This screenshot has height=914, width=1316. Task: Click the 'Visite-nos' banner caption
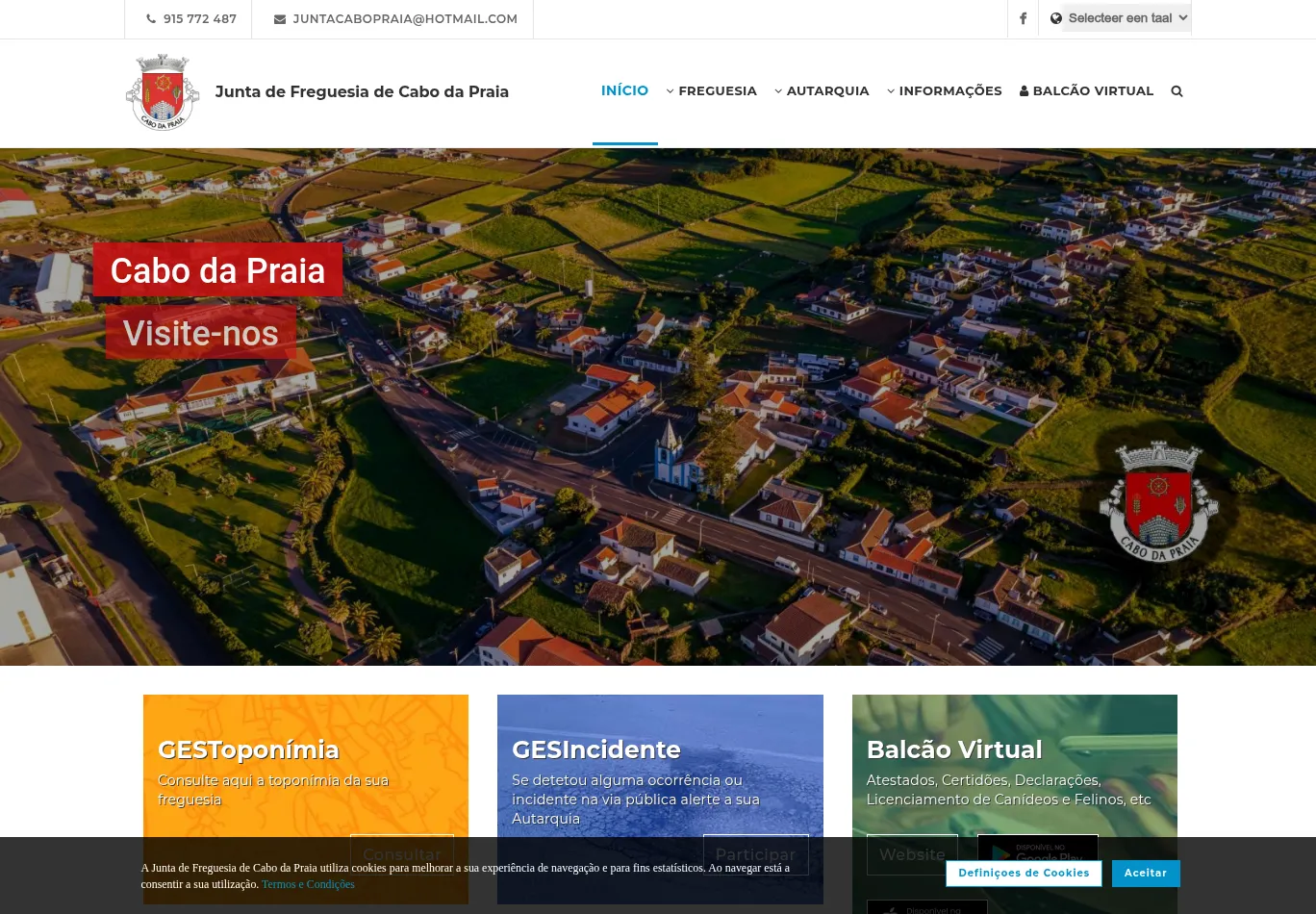200,333
